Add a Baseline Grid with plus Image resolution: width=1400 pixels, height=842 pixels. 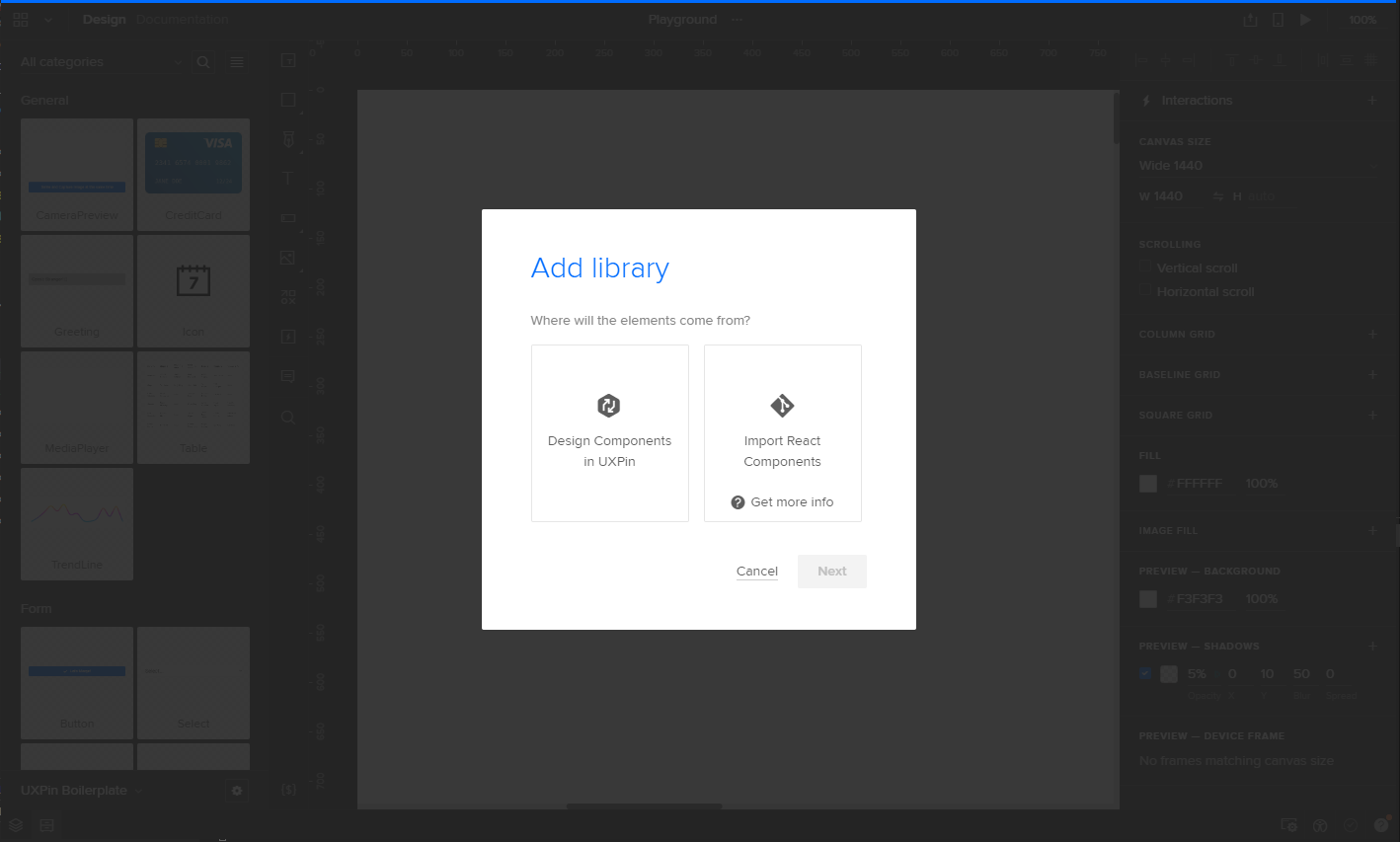(x=1372, y=375)
